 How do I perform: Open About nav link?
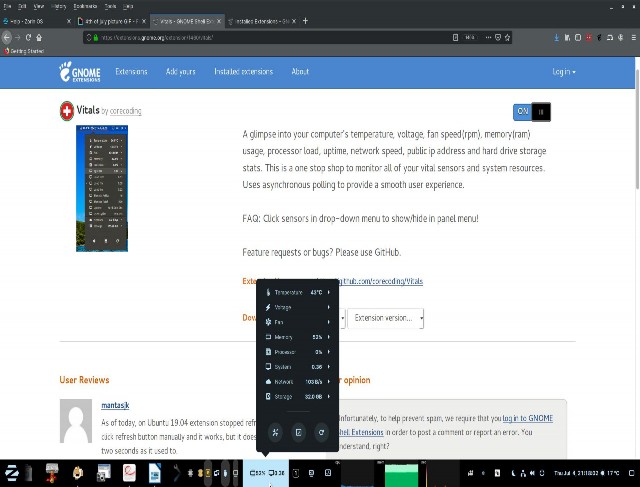tap(300, 72)
